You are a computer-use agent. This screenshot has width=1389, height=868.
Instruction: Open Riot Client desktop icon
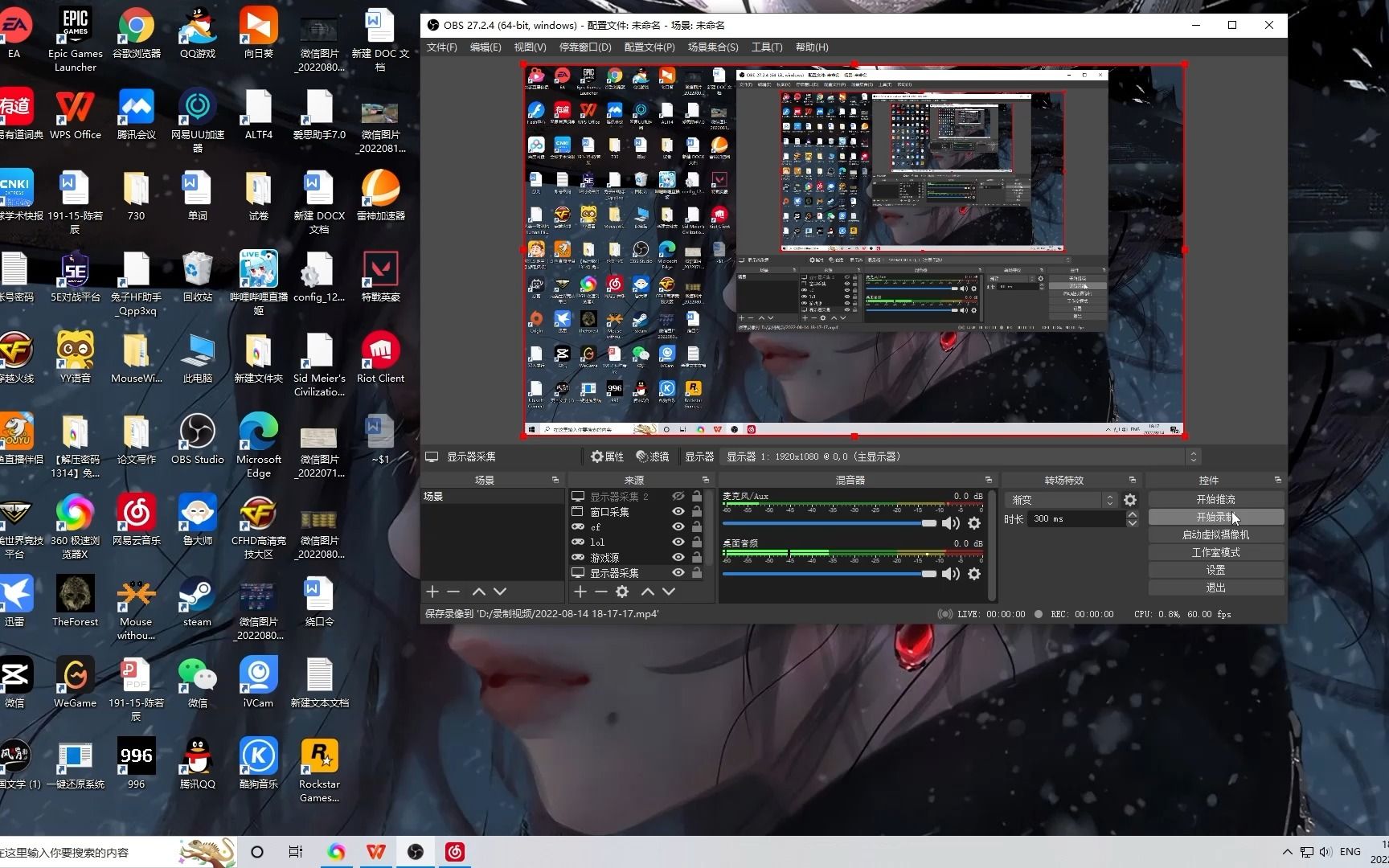coord(380,358)
